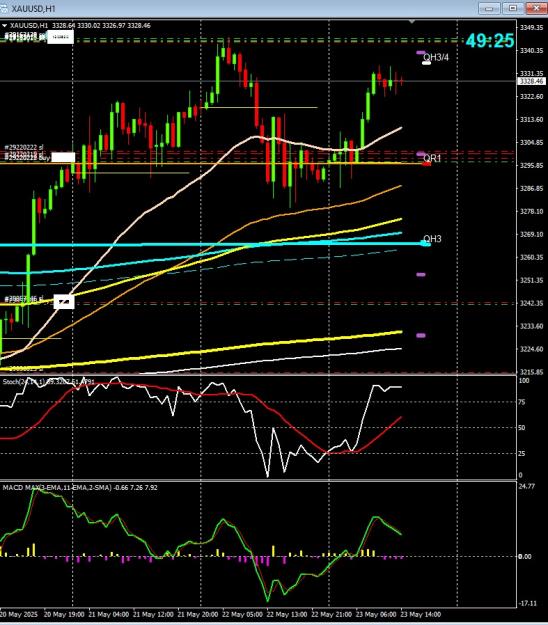Image resolution: width=548 pixels, height=625 pixels.
Task: Open the one-click trading arrow beside XAUUSD,H1
Action: [x=4, y=26]
